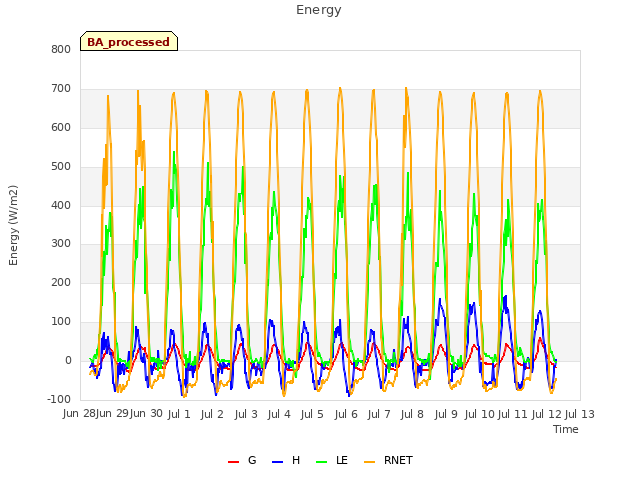Image resolution: width=640 pixels, height=480 pixels.
Task: Click the Jun 30 date tick label
Action: tap(146, 414)
